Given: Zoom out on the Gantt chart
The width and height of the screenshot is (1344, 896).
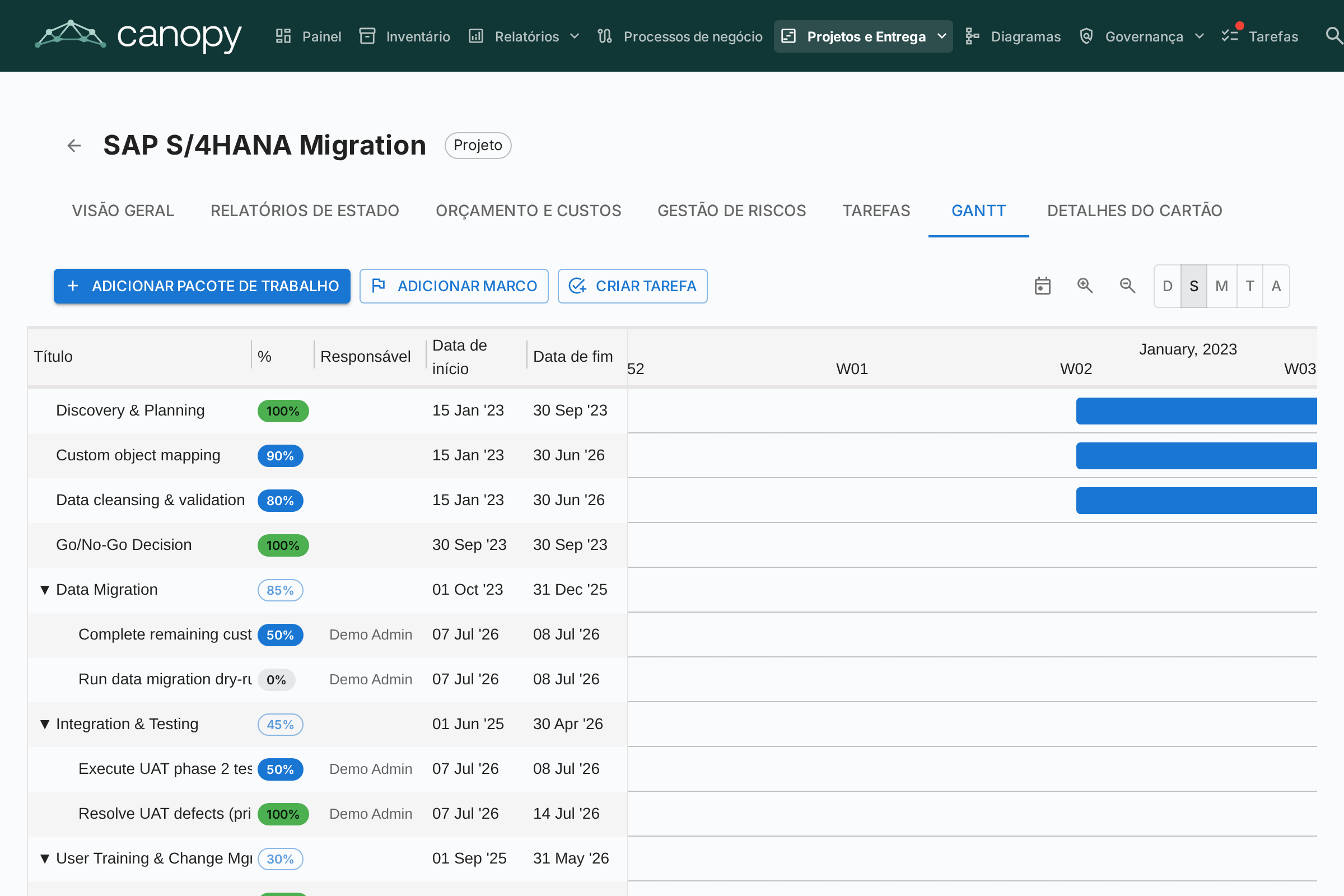Looking at the screenshot, I should click(x=1127, y=286).
